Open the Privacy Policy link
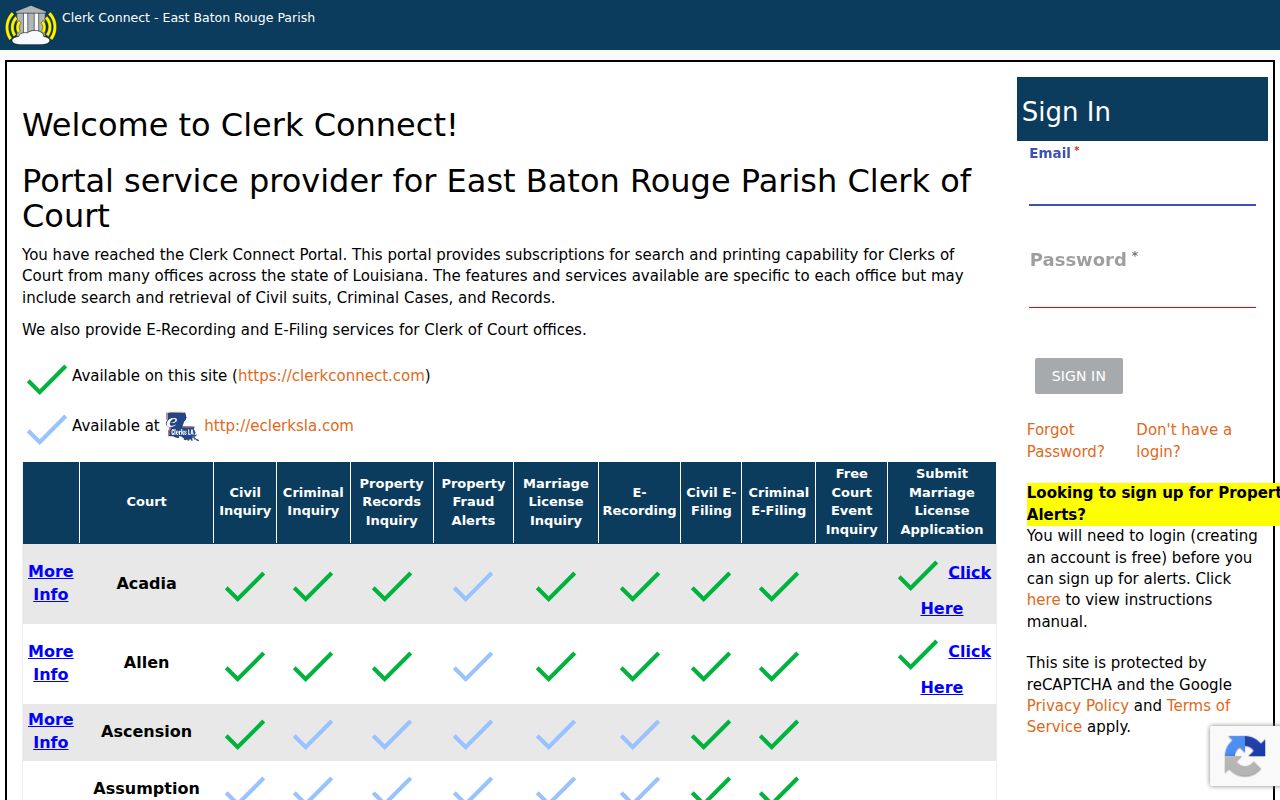Screen dimensions: 1280x800 click(x=1078, y=706)
